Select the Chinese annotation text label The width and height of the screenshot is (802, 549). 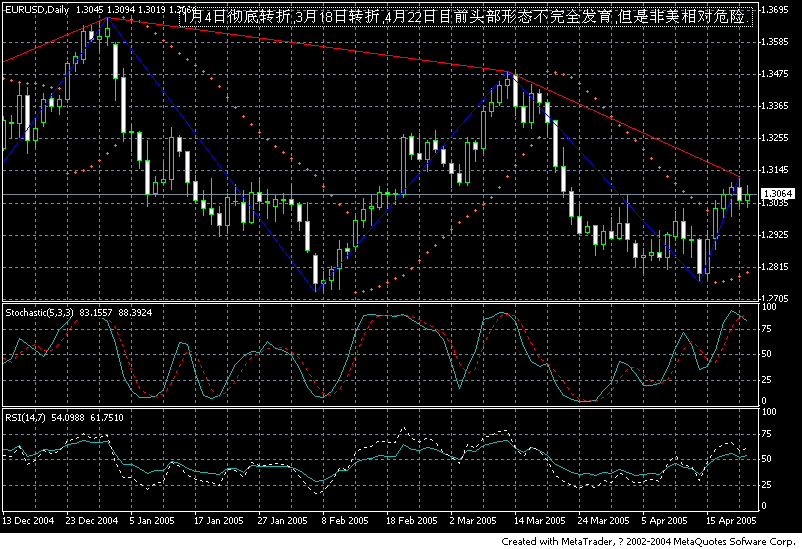pyautogui.click(x=466, y=16)
